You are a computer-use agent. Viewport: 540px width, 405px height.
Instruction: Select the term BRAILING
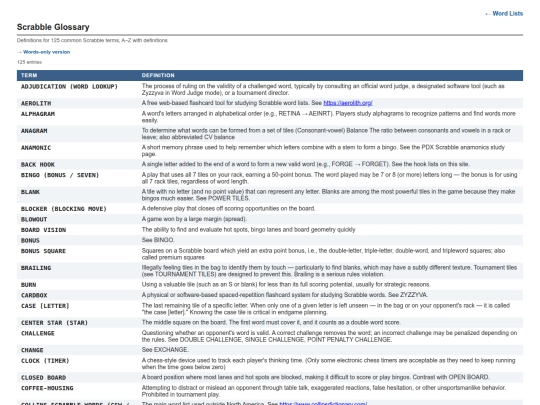pos(36,268)
